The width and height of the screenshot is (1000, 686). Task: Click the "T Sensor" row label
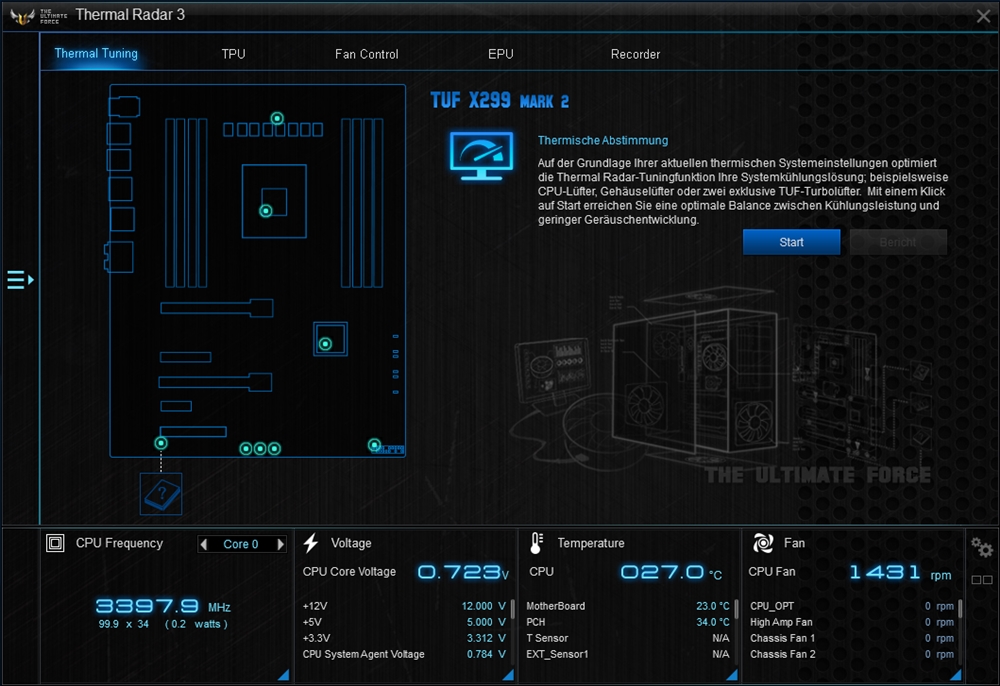(547, 638)
